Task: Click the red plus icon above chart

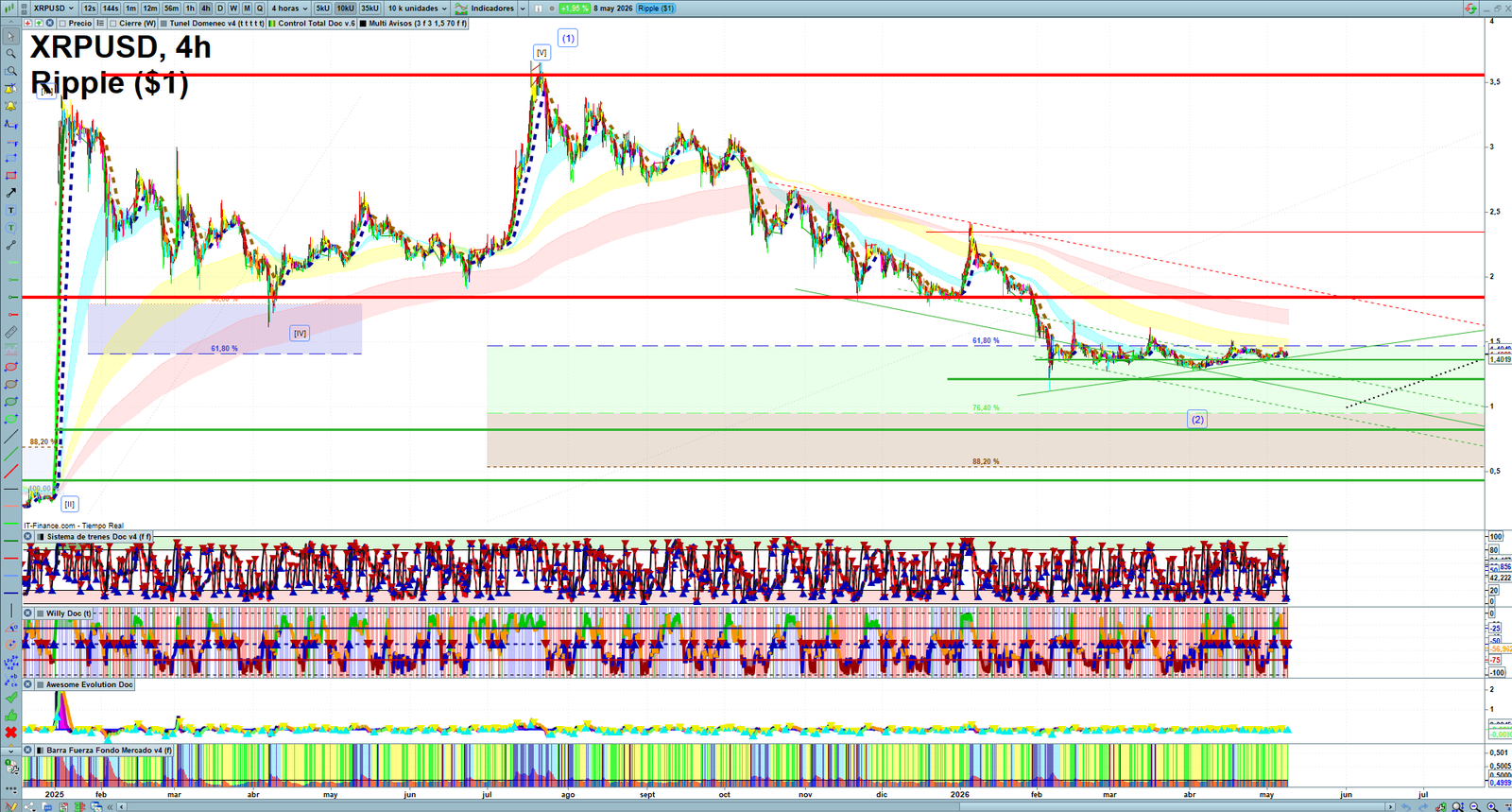Action: pos(28,23)
